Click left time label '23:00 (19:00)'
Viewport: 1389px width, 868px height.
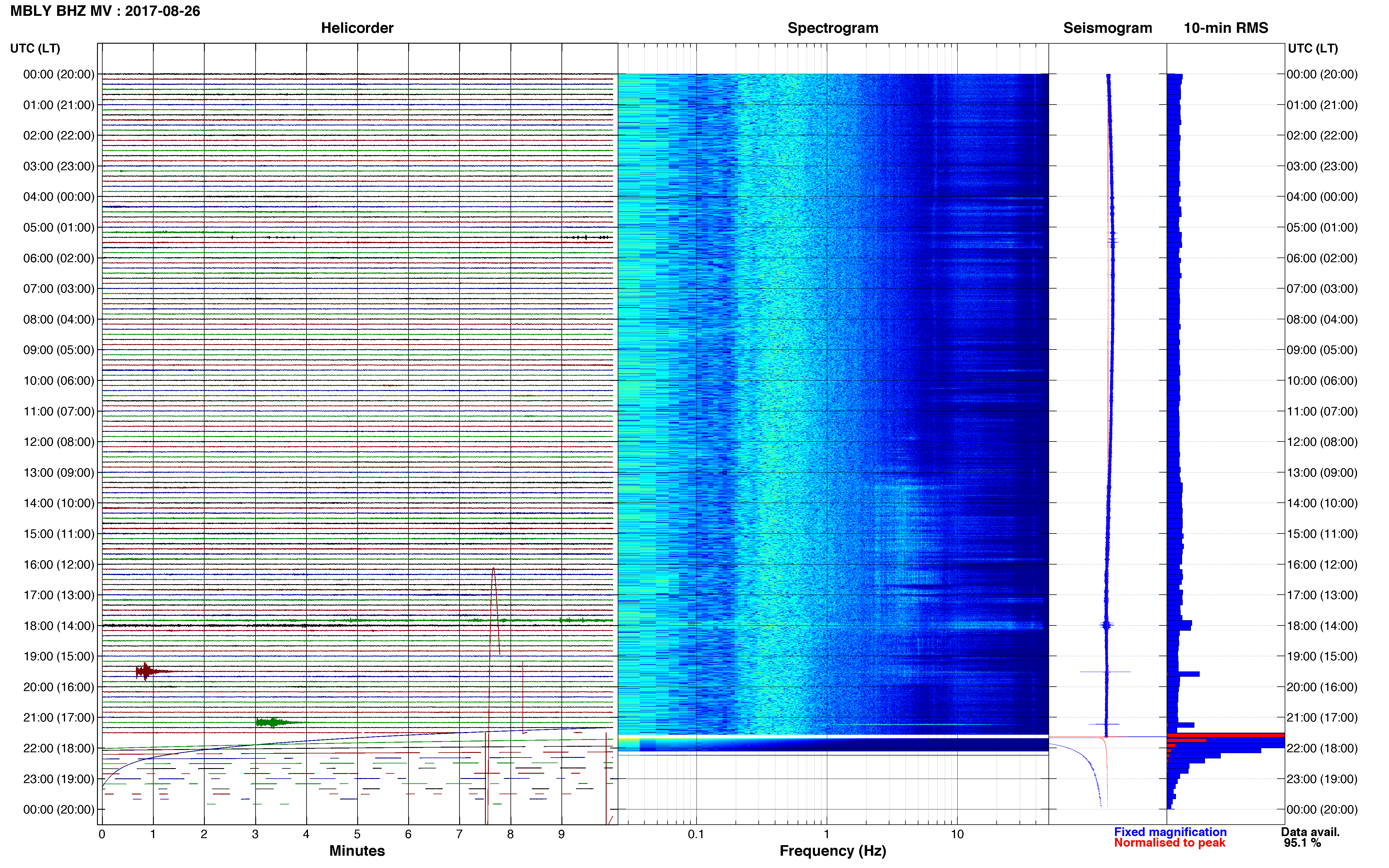coord(59,779)
